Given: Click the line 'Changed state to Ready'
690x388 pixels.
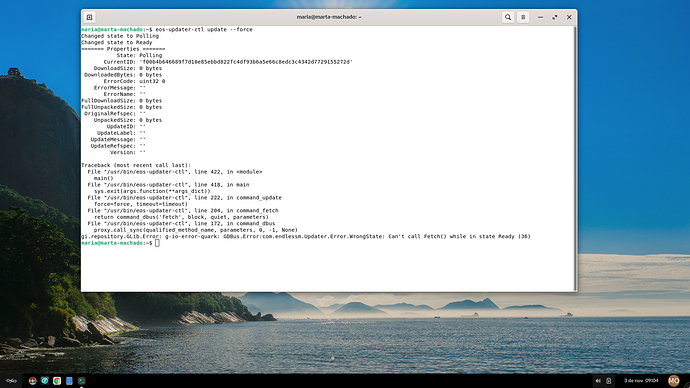Looking at the screenshot, I should pyautogui.click(x=117, y=43).
